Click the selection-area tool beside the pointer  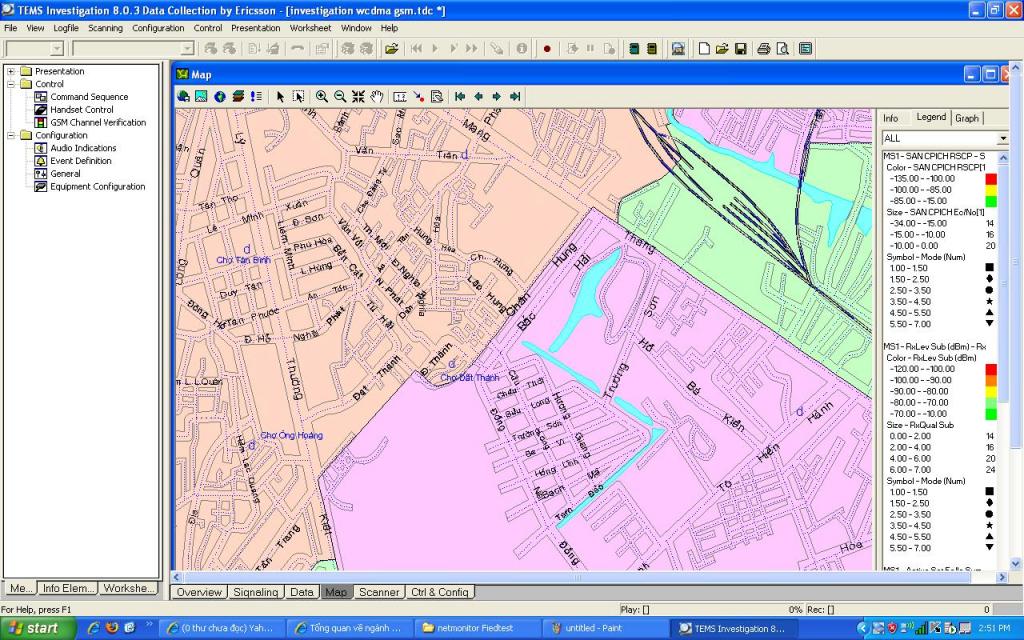pyautogui.click(x=298, y=97)
